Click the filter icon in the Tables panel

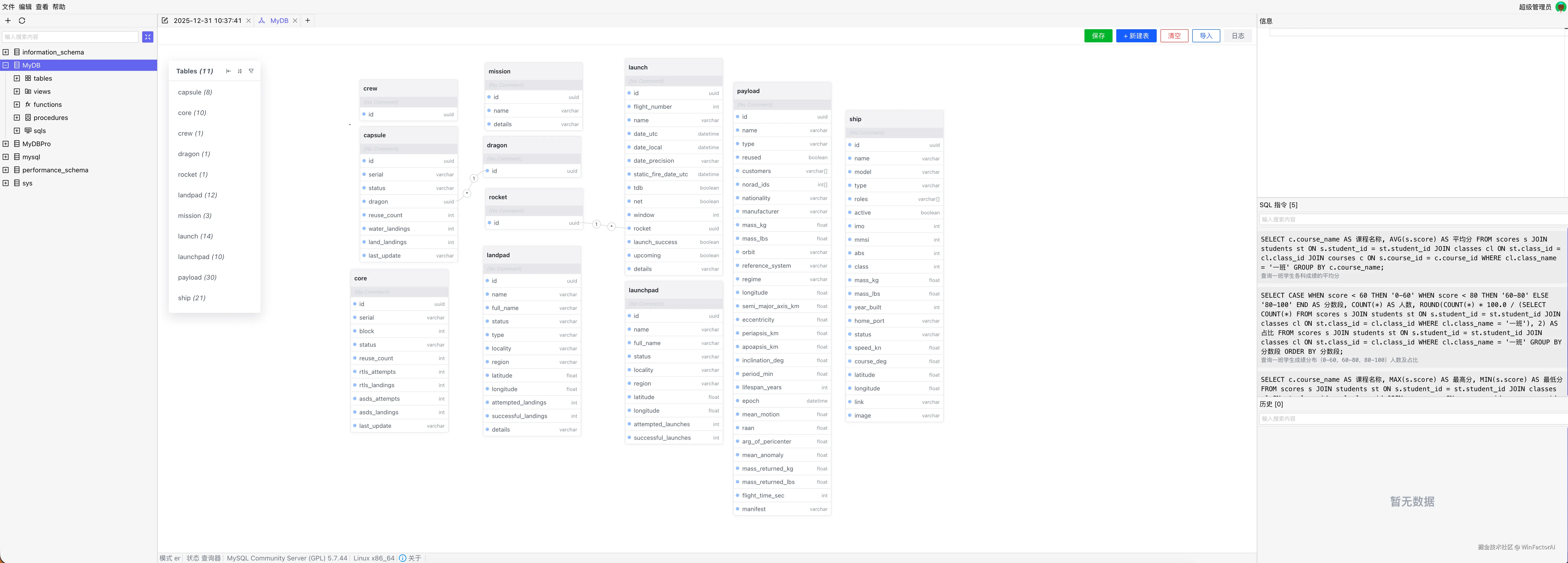coord(251,71)
